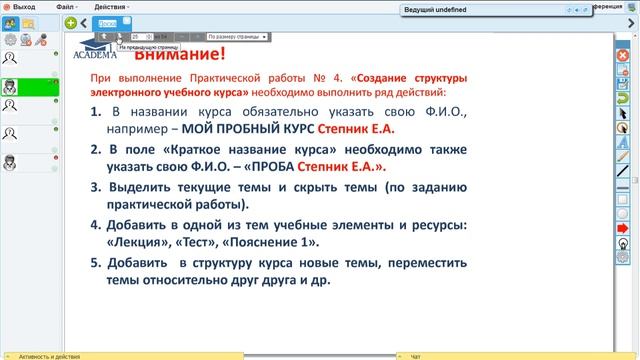Click the Выход exit button
The height and width of the screenshot is (360, 640).
(19, 7)
